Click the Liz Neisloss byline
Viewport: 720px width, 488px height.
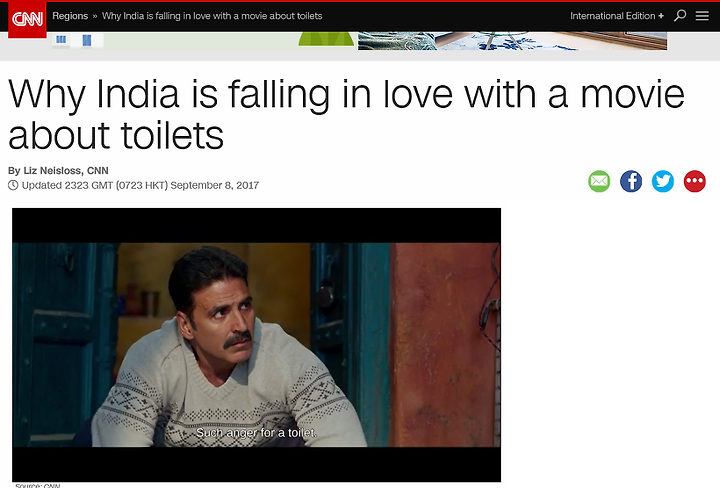tap(58, 171)
